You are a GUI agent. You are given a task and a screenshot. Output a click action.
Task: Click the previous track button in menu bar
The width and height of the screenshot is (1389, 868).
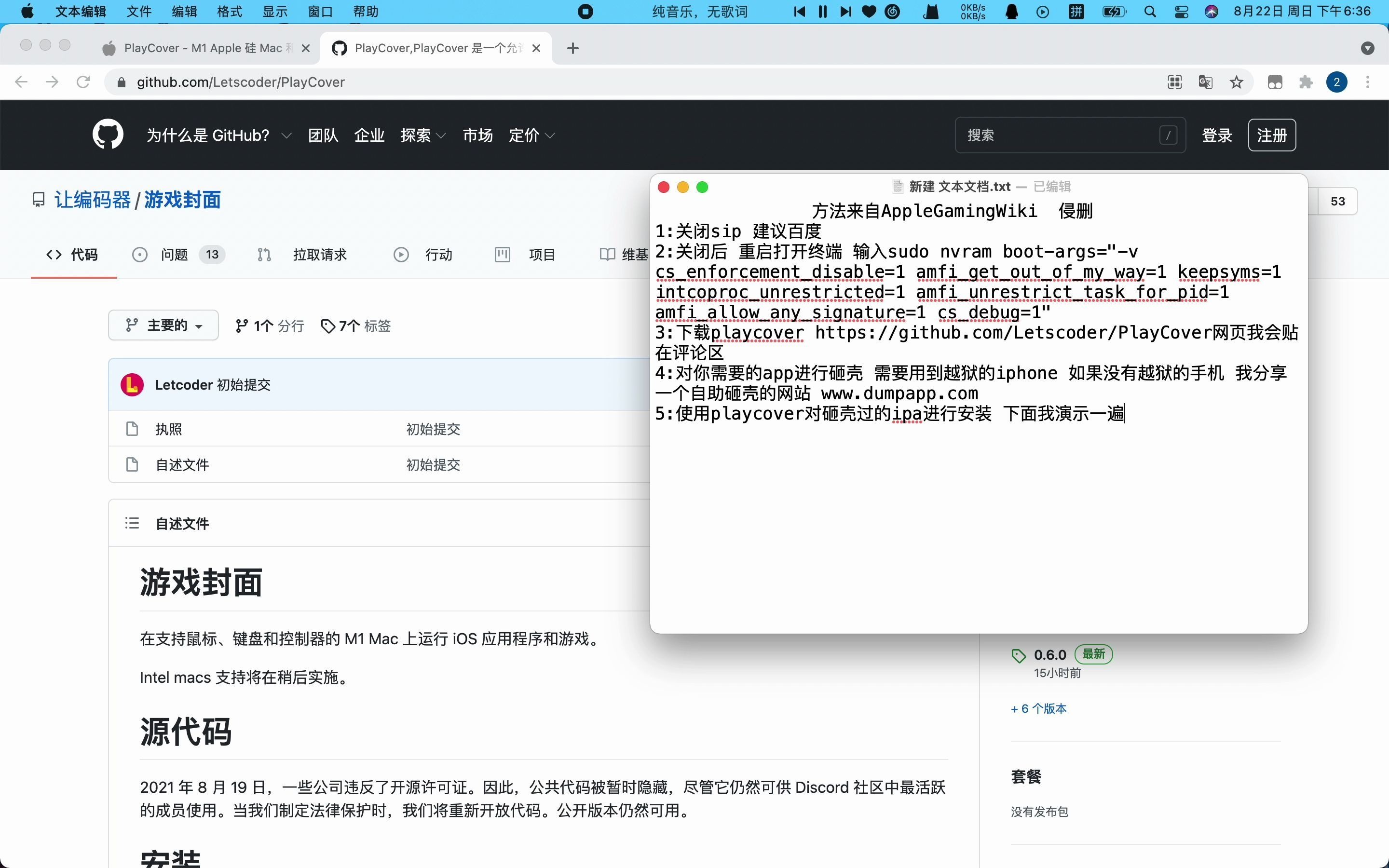799,12
